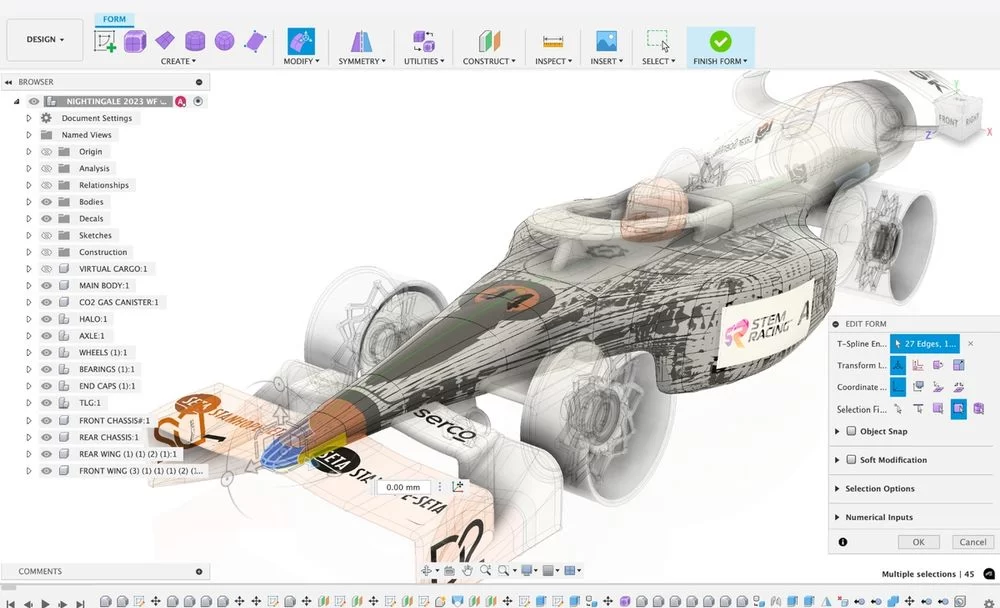Click the Cancel button in Edit Form
Viewport: 1000px width, 608px height.
[973, 542]
